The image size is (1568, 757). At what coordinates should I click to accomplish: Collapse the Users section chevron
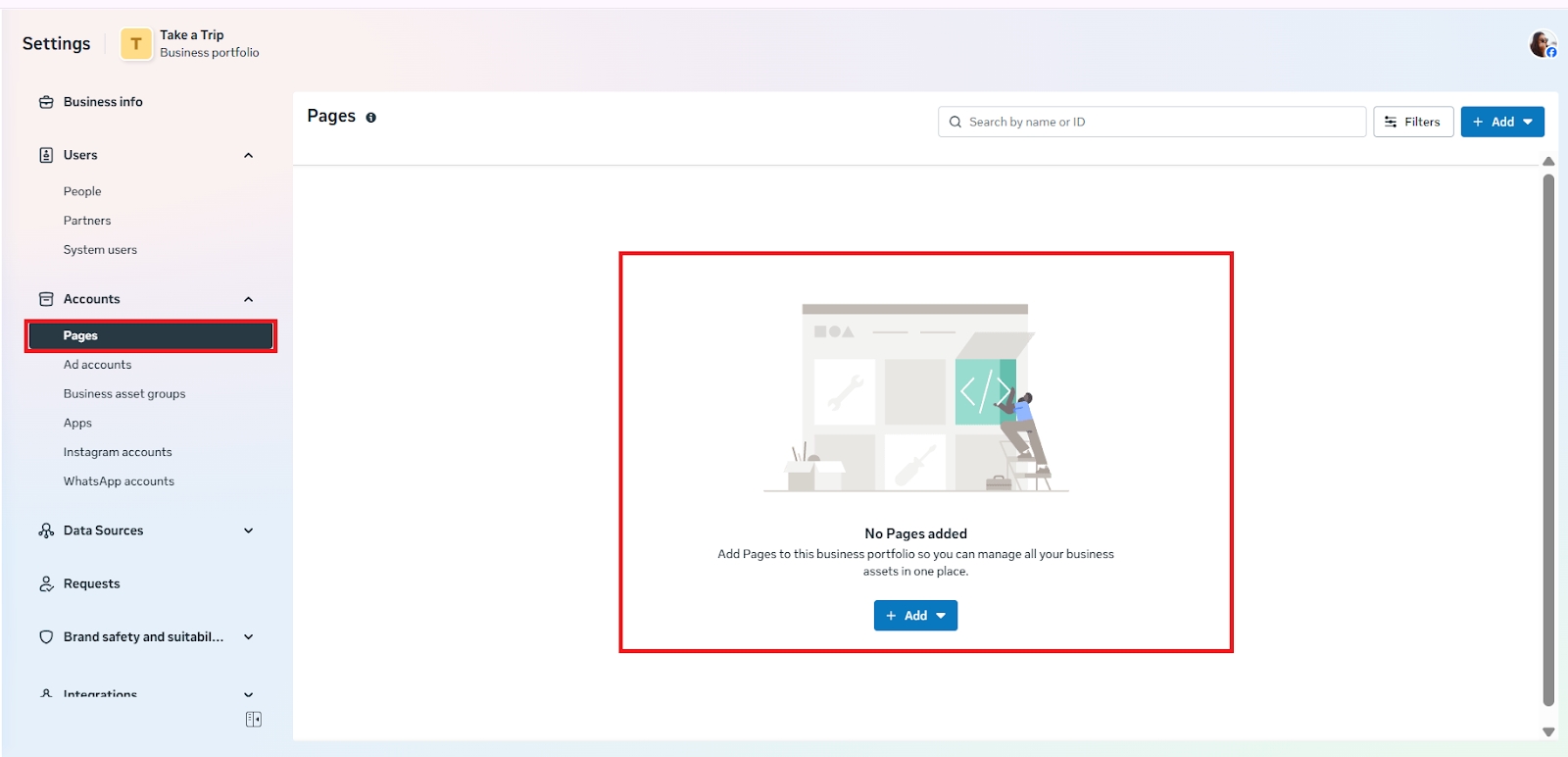tap(249, 155)
